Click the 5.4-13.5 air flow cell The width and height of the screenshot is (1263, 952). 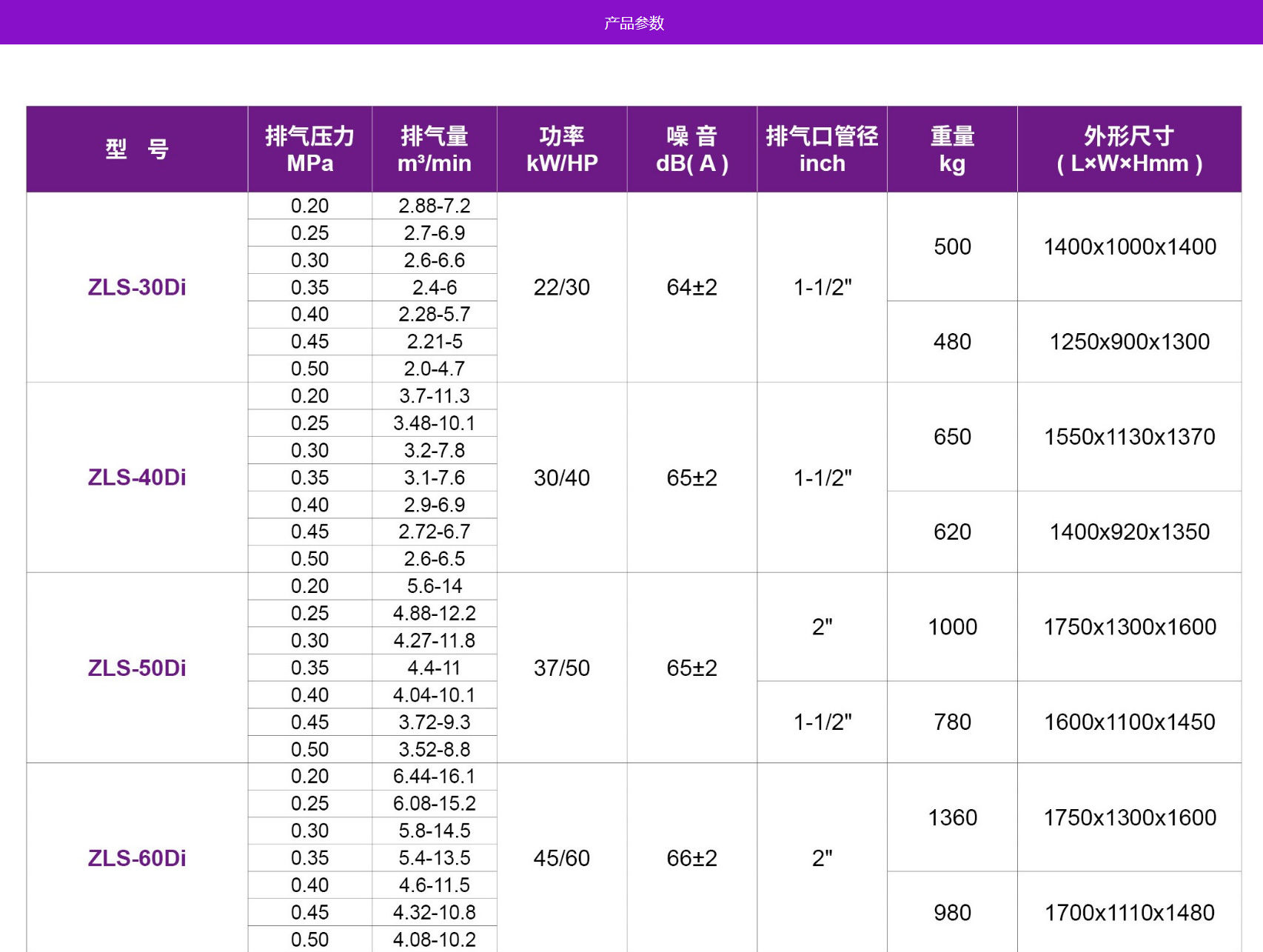435,858
